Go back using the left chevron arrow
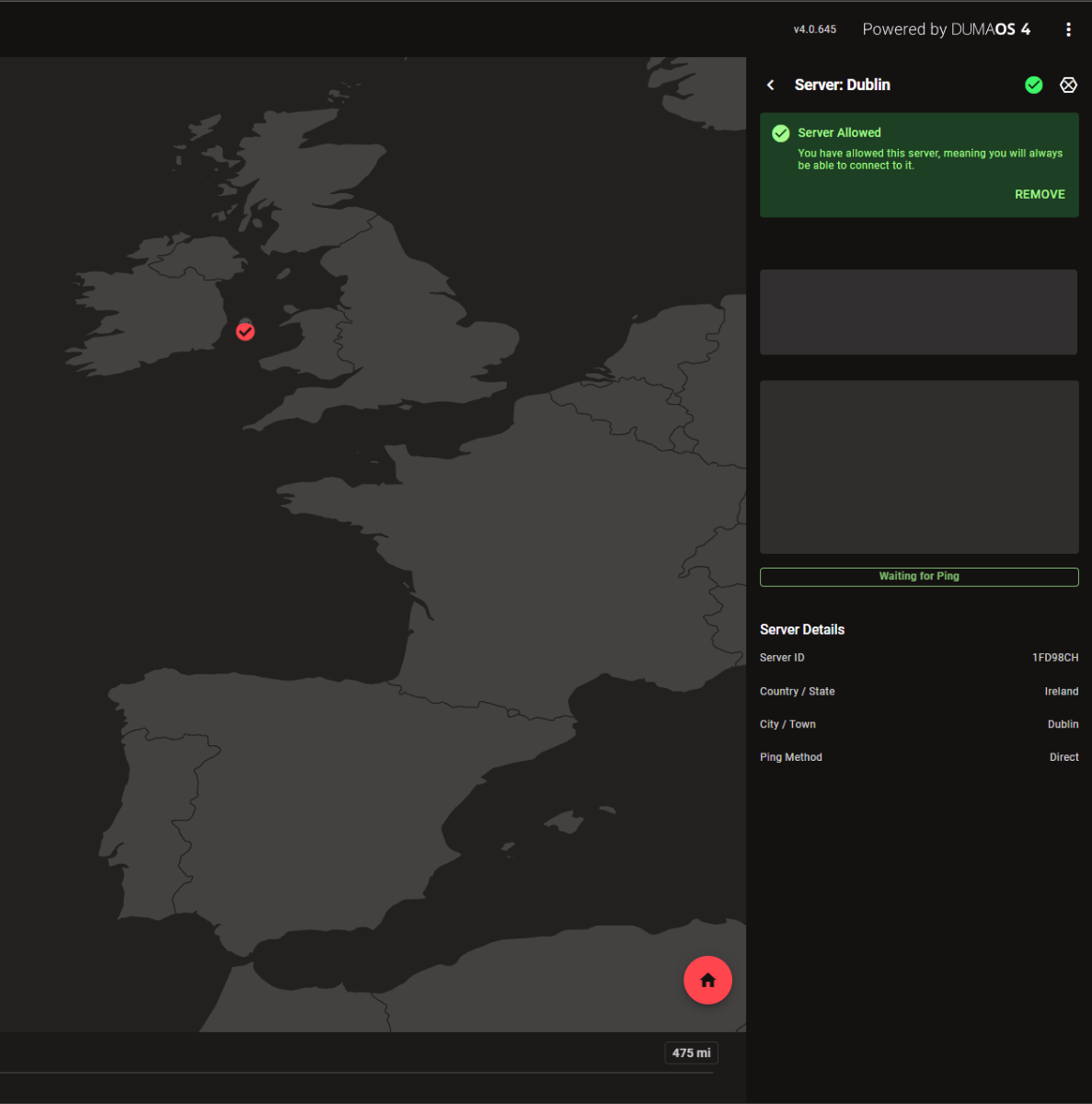Viewport: 1092px width, 1104px height. click(771, 85)
